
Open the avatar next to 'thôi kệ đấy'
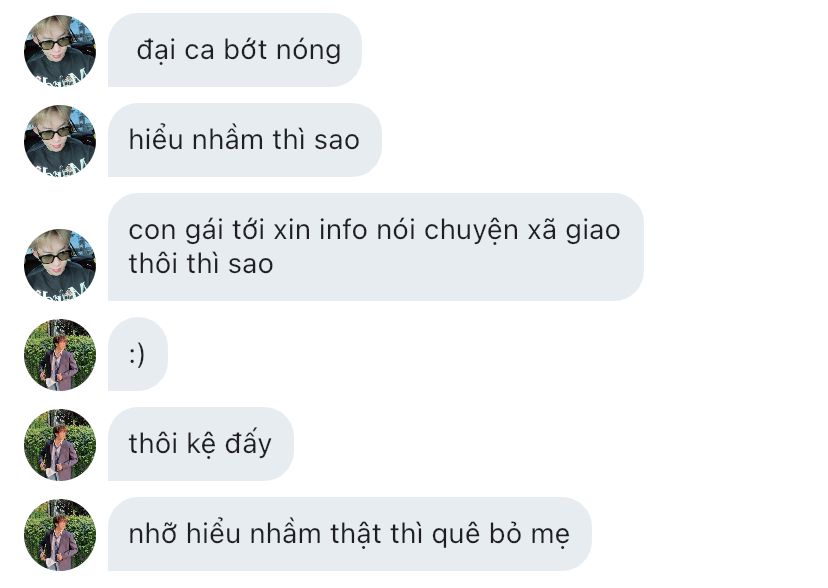60,444
